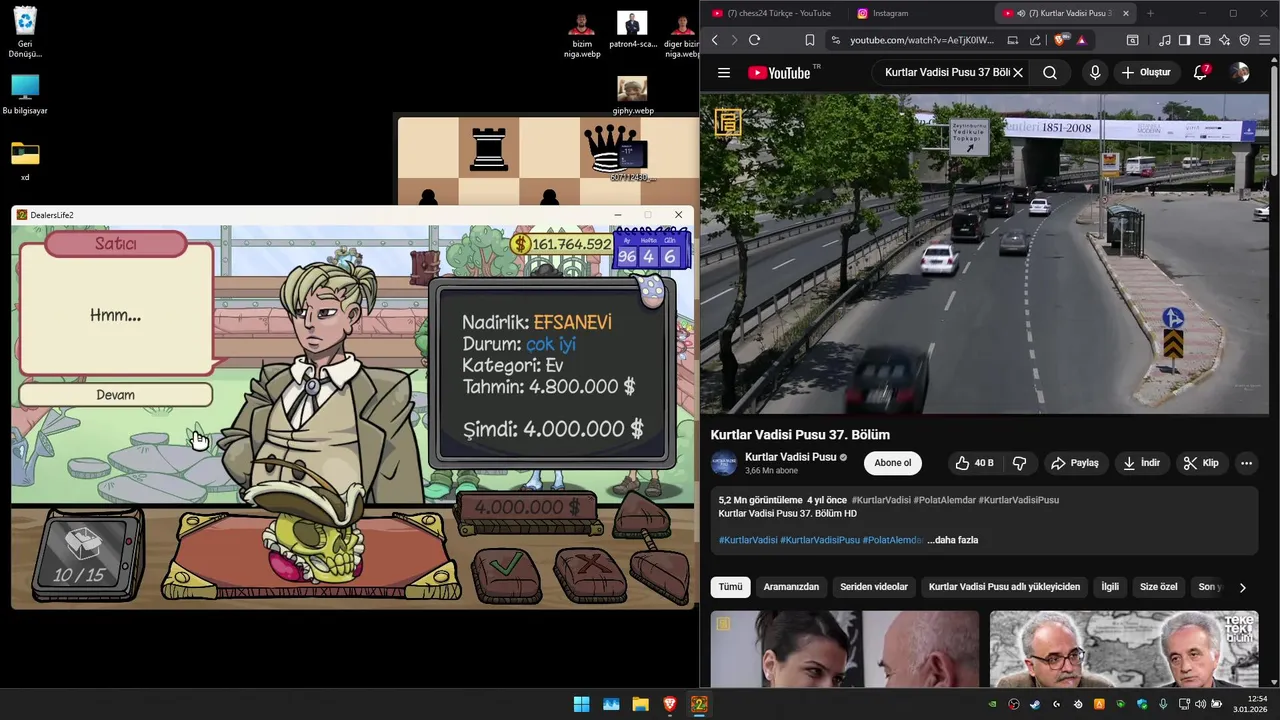This screenshot has height=720, width=1280.
Task: Open the Brave Rewards triangle icon
Action: [x=1081, y=40]
